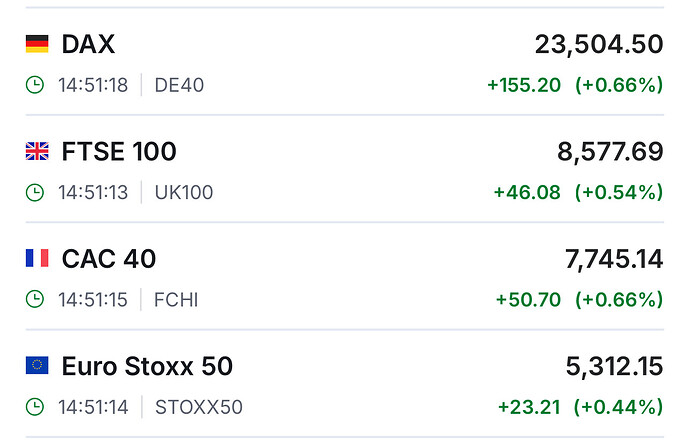Viewport: 690px width, 445px height.
Task: Click the DAX price 23,504.50
Action: 598,44
